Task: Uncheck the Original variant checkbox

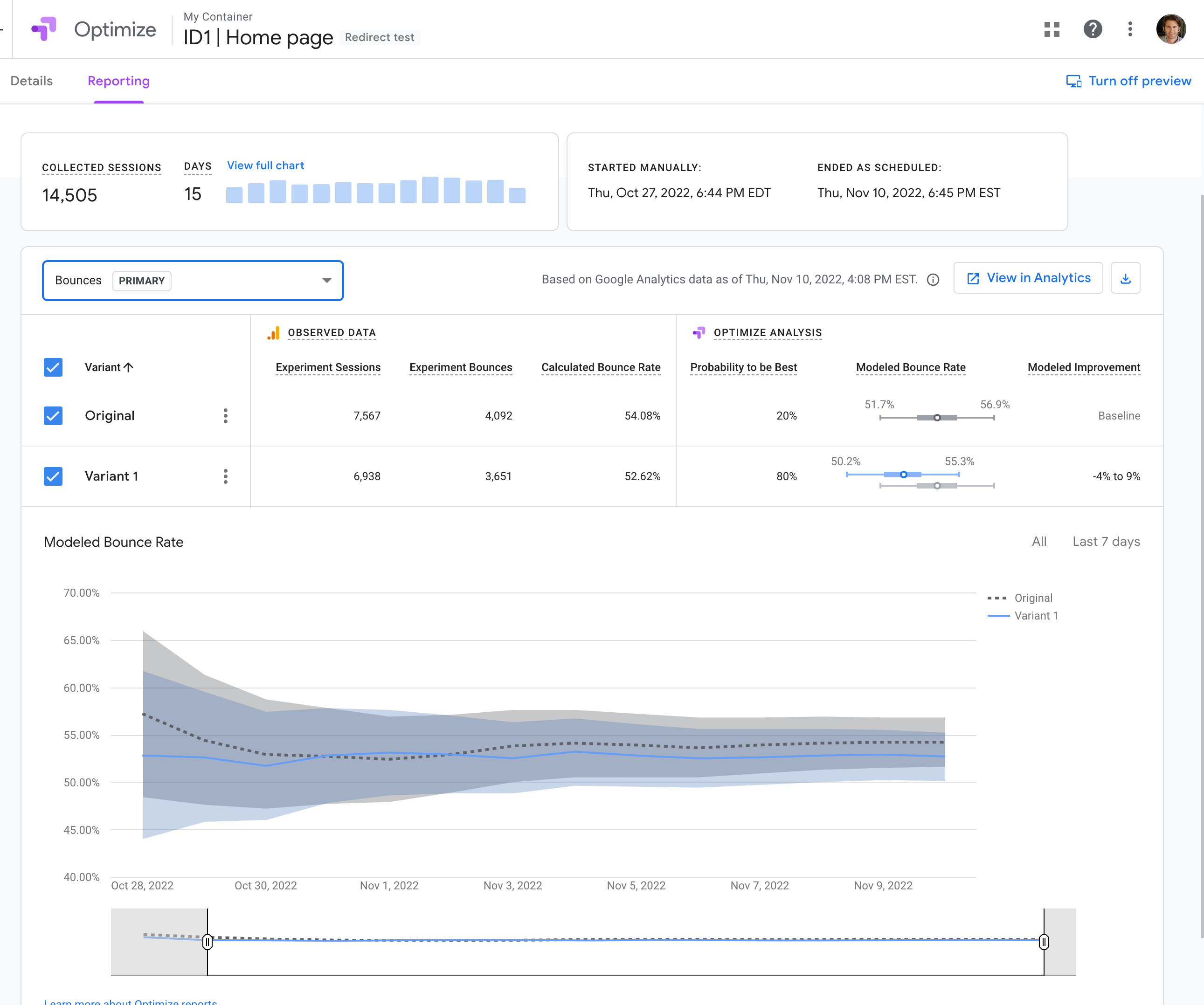Action: [53, 416]
